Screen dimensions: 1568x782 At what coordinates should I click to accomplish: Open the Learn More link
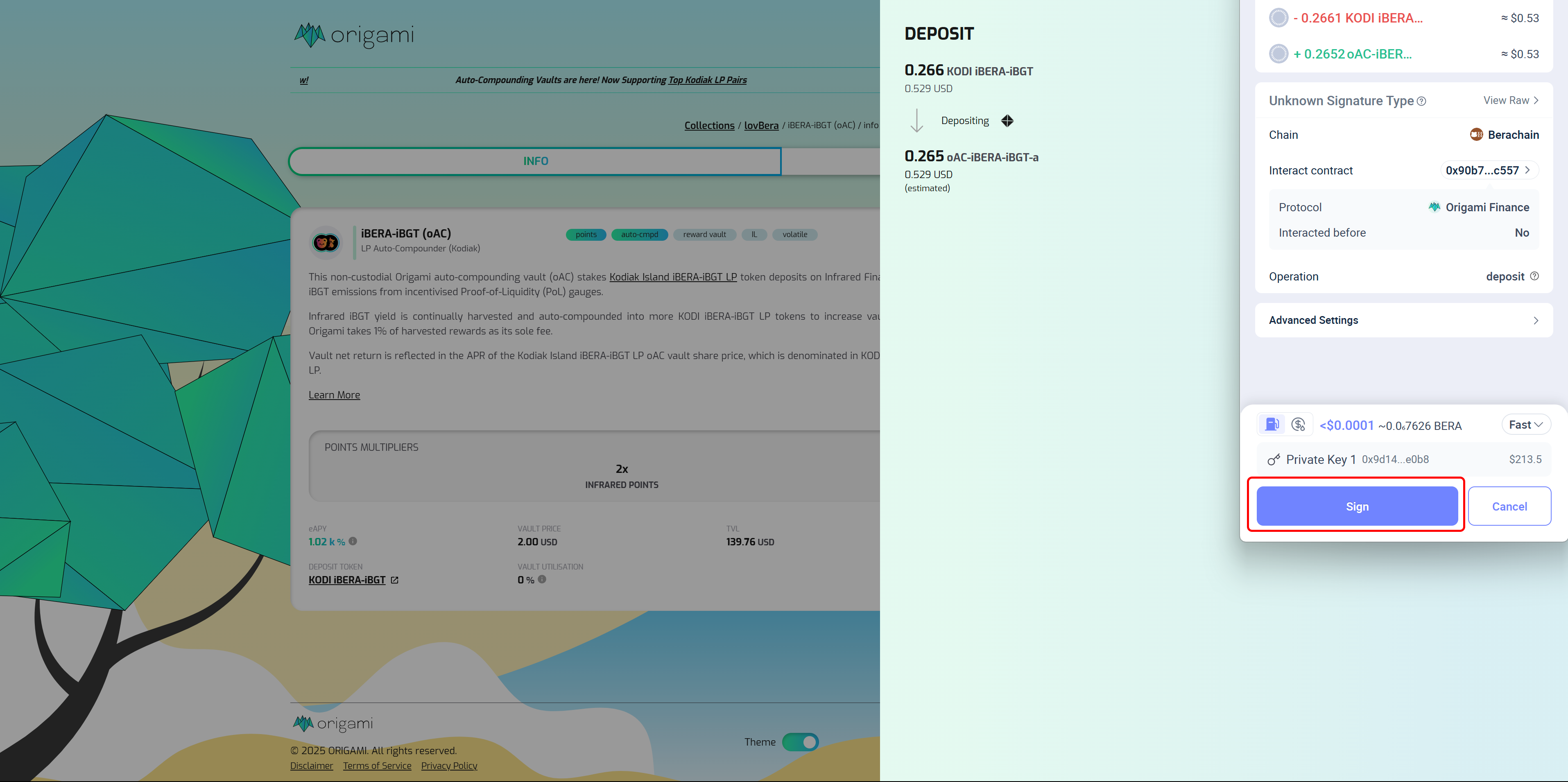coord(334,395)
